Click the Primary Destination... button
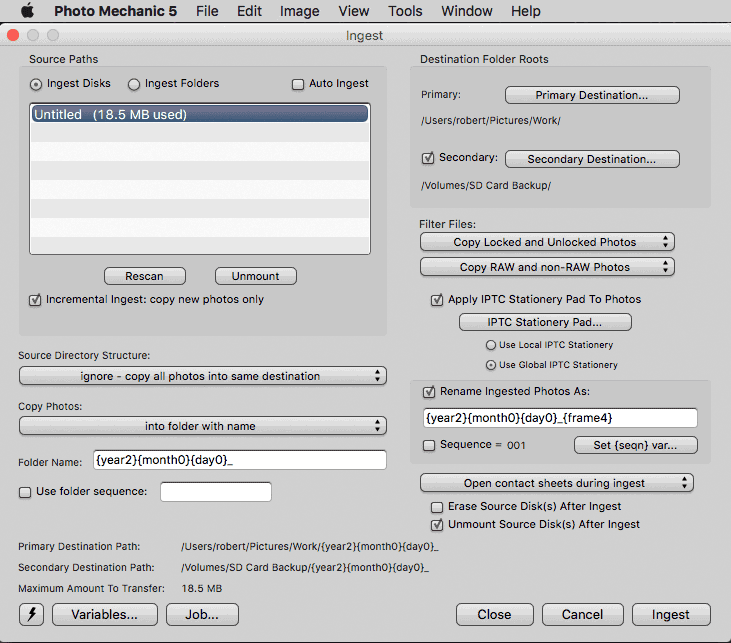 [592, 95]
